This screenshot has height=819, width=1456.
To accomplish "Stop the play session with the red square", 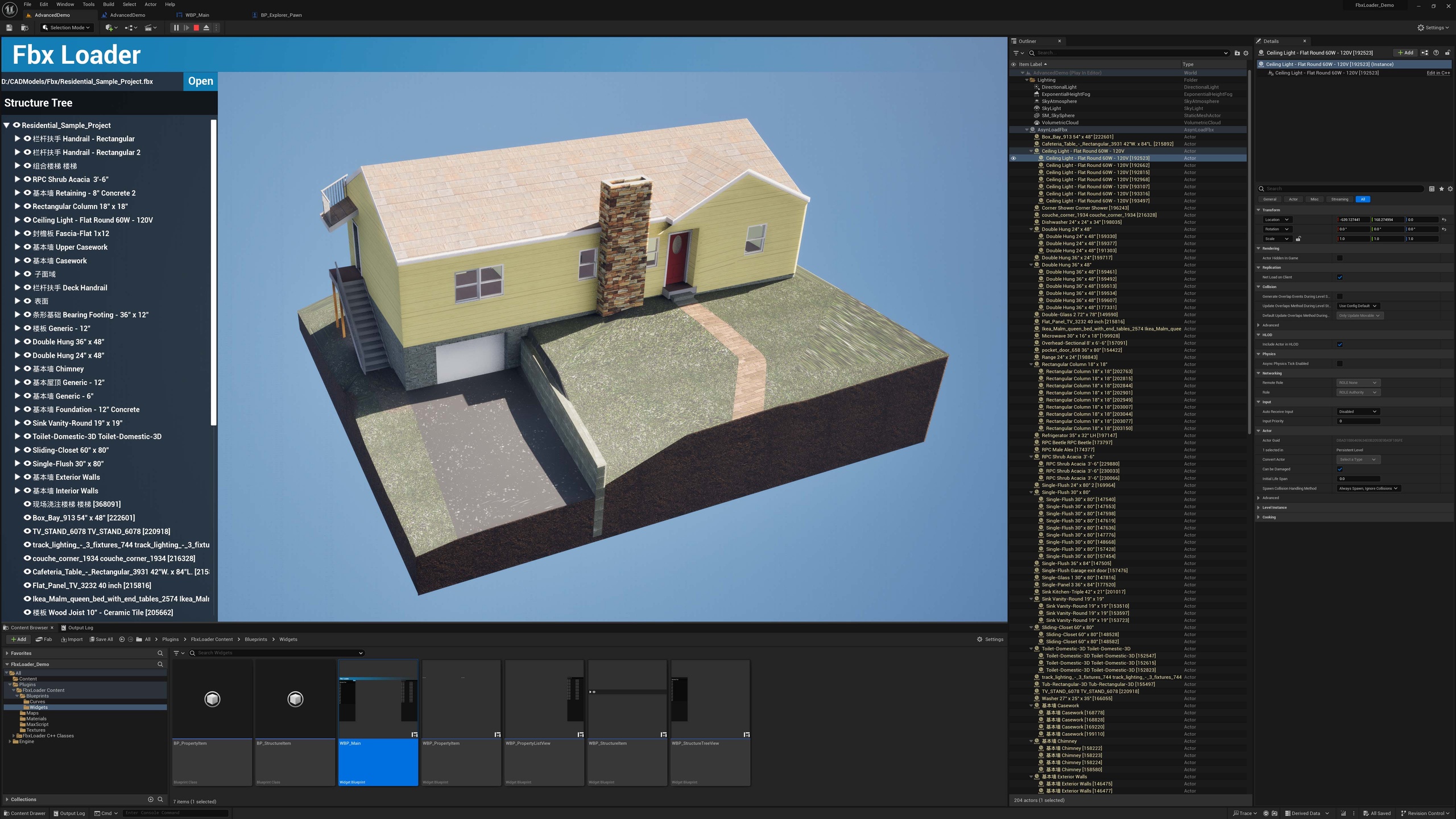I will (196, 27).
